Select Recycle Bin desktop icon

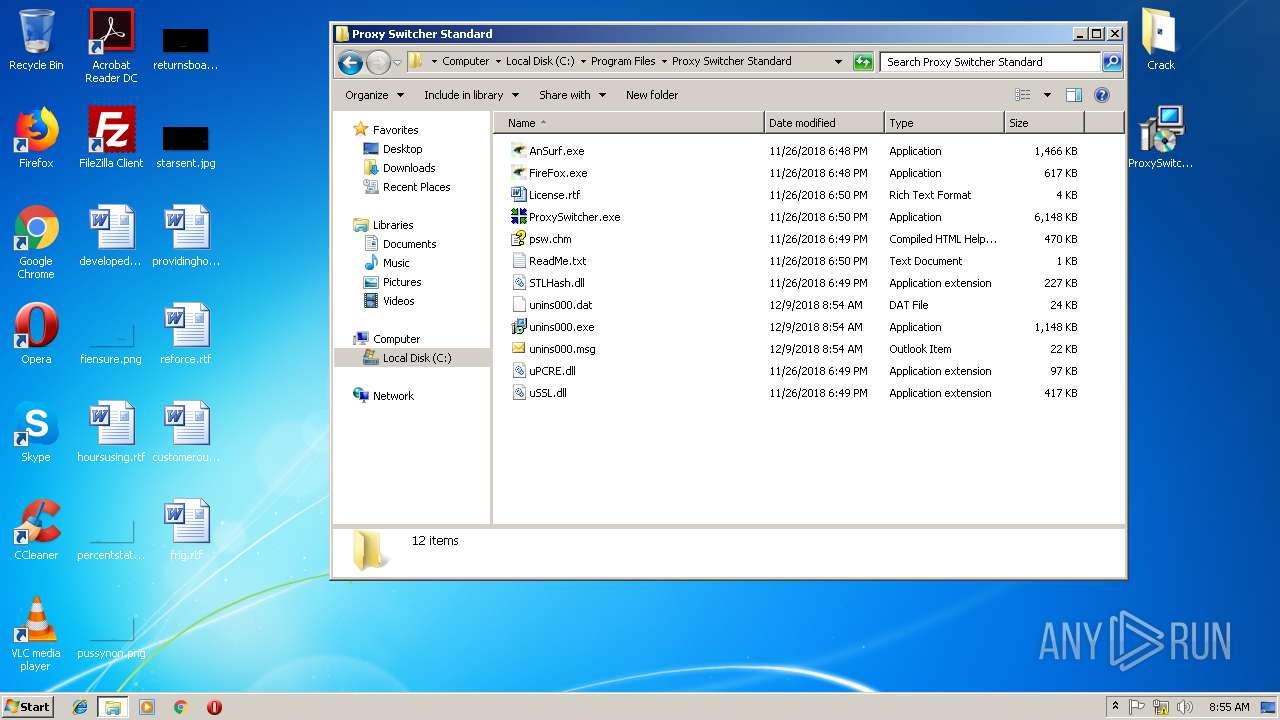(36, 40)
